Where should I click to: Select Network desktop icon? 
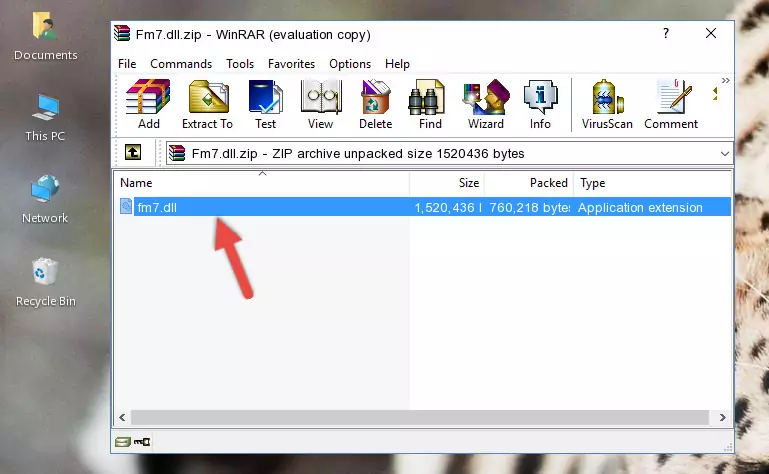point(45,200)
